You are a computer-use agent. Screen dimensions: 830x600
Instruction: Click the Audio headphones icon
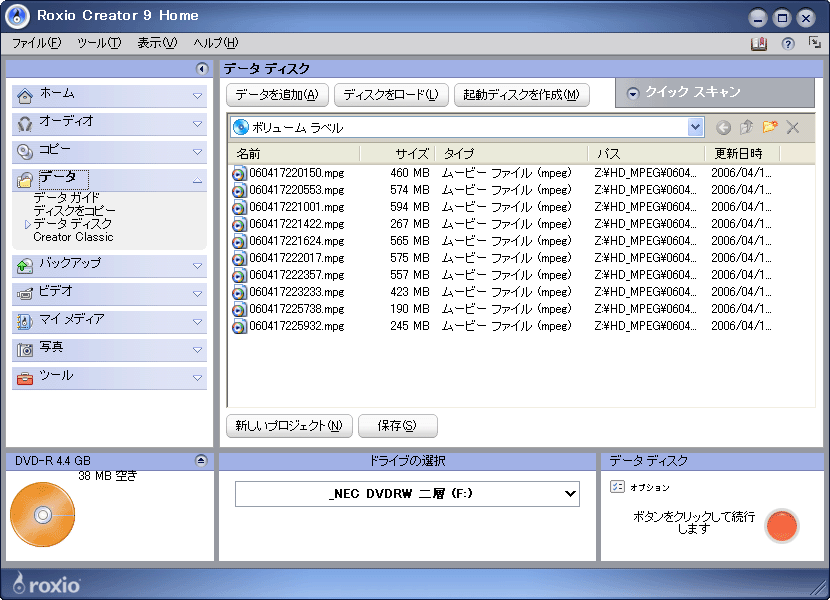click(25, 124)
